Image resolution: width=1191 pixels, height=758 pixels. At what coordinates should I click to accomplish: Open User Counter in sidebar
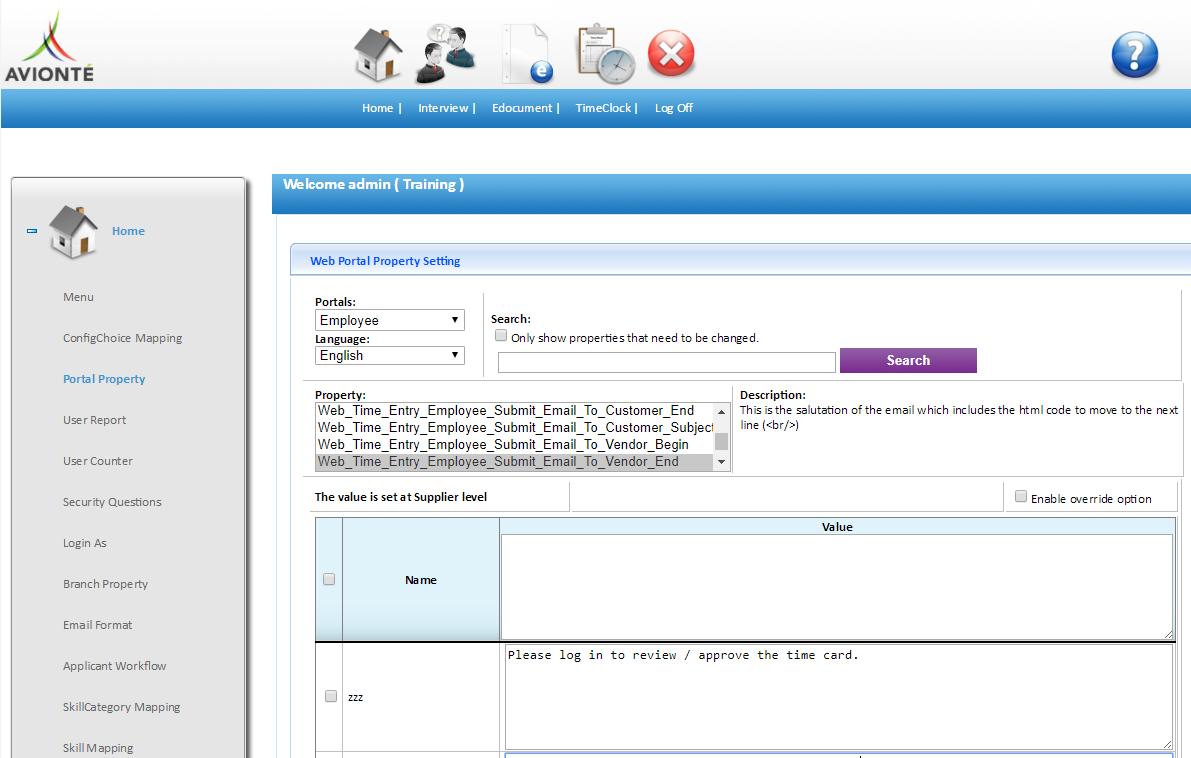click(x=97, y=461)
